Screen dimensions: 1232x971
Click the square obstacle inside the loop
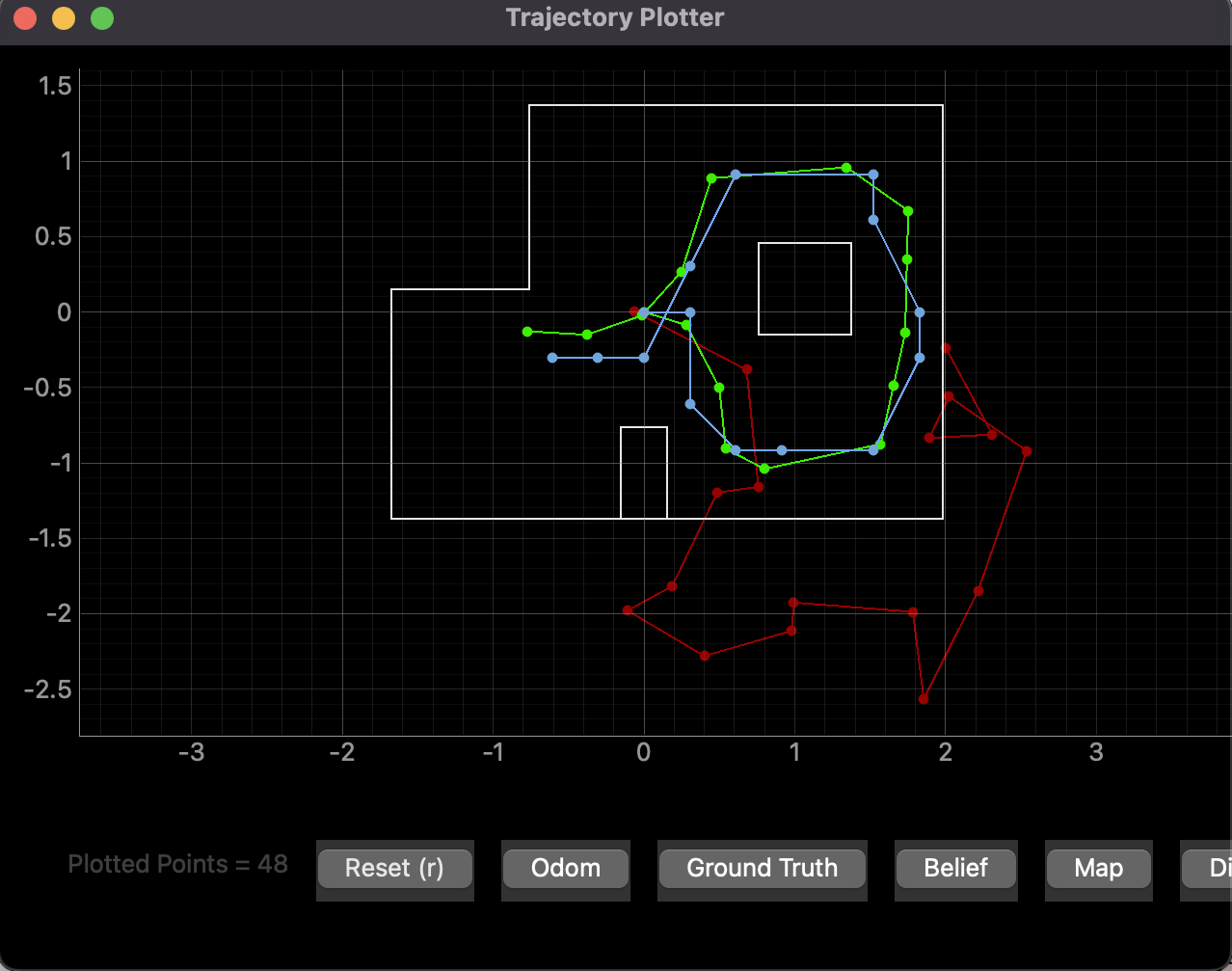[805, 288]
